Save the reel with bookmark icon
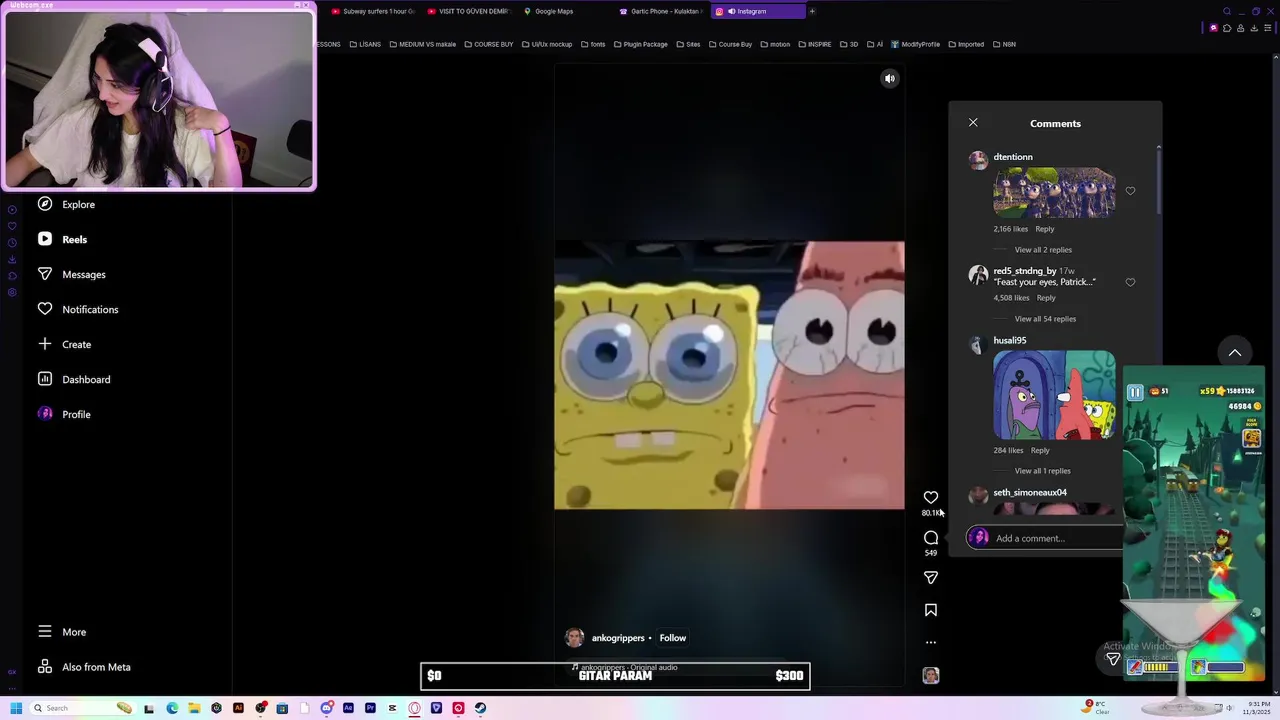Viewport: 1280px width, 720px height. [931, 610]
